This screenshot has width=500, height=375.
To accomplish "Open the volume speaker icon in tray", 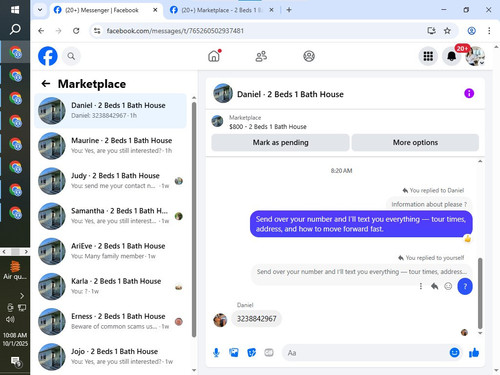I will point(10,319).
